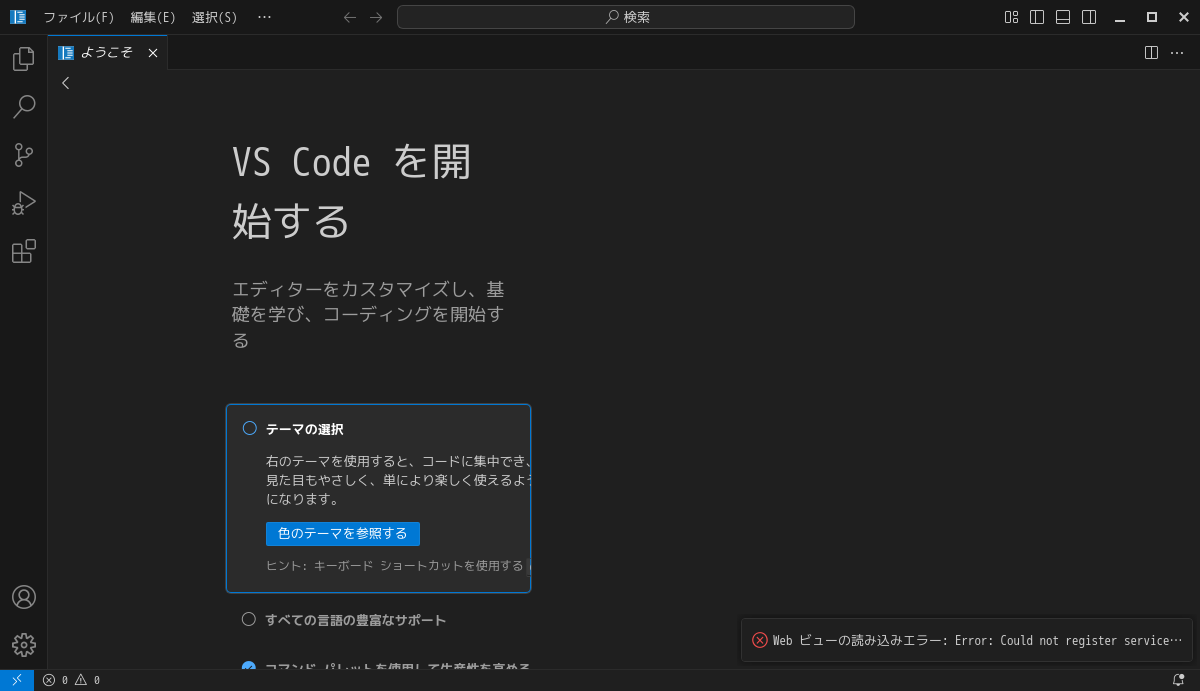Click the VS Code を開始する heading
Viewport: 1200px width, 691px height.
[x=351, y=191]
